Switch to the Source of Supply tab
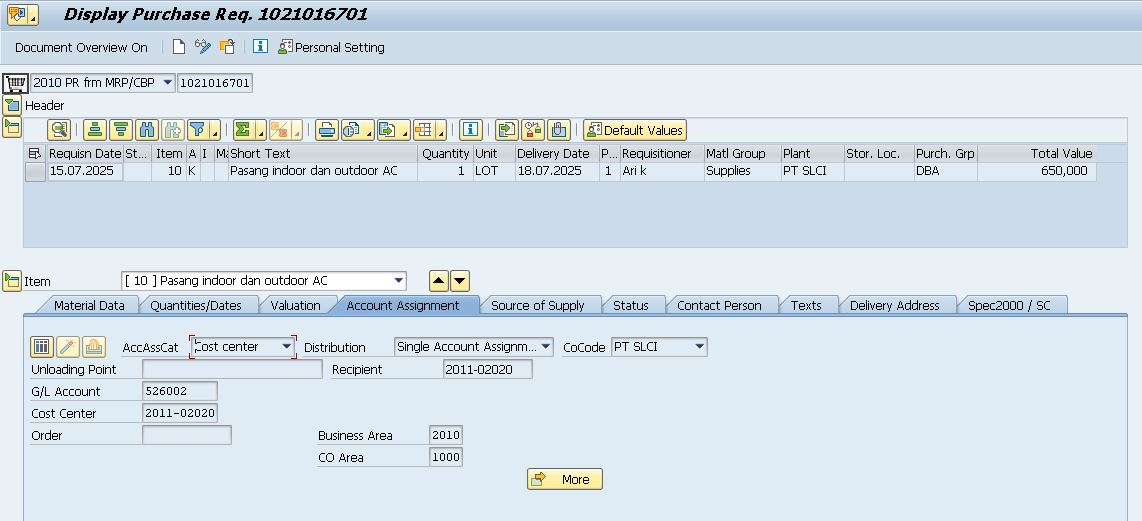The height and width of the screenshot is (521, 1142). coord(537,305)
